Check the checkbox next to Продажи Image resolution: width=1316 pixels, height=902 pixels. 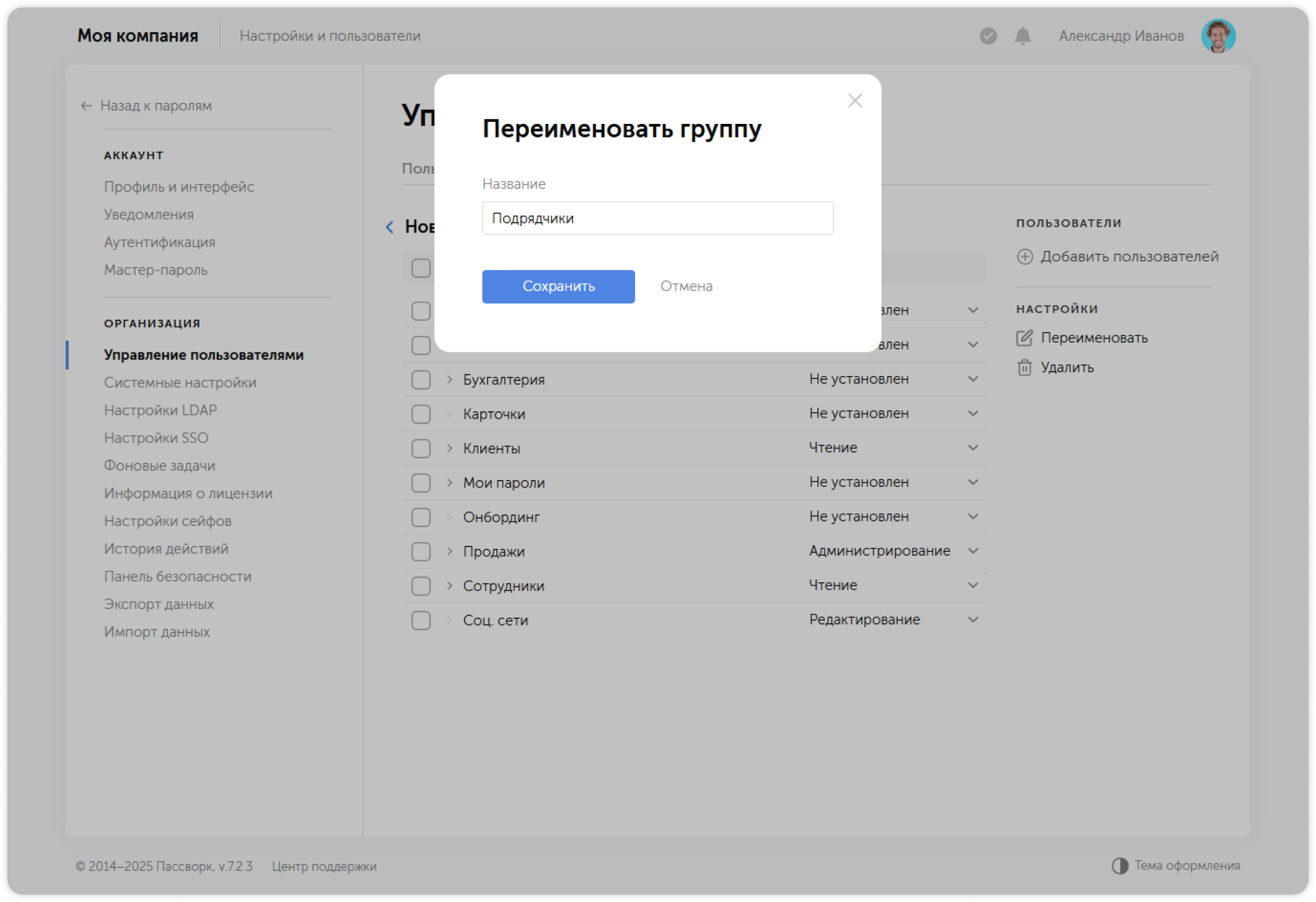tap(421, 551)
